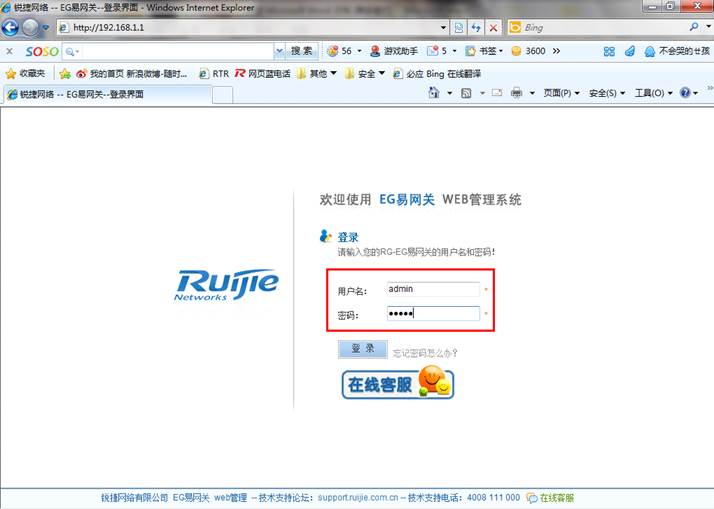Open the 网页蓝电话 favorite link
The height and width of the screenshot is (509, 714).
262,73
